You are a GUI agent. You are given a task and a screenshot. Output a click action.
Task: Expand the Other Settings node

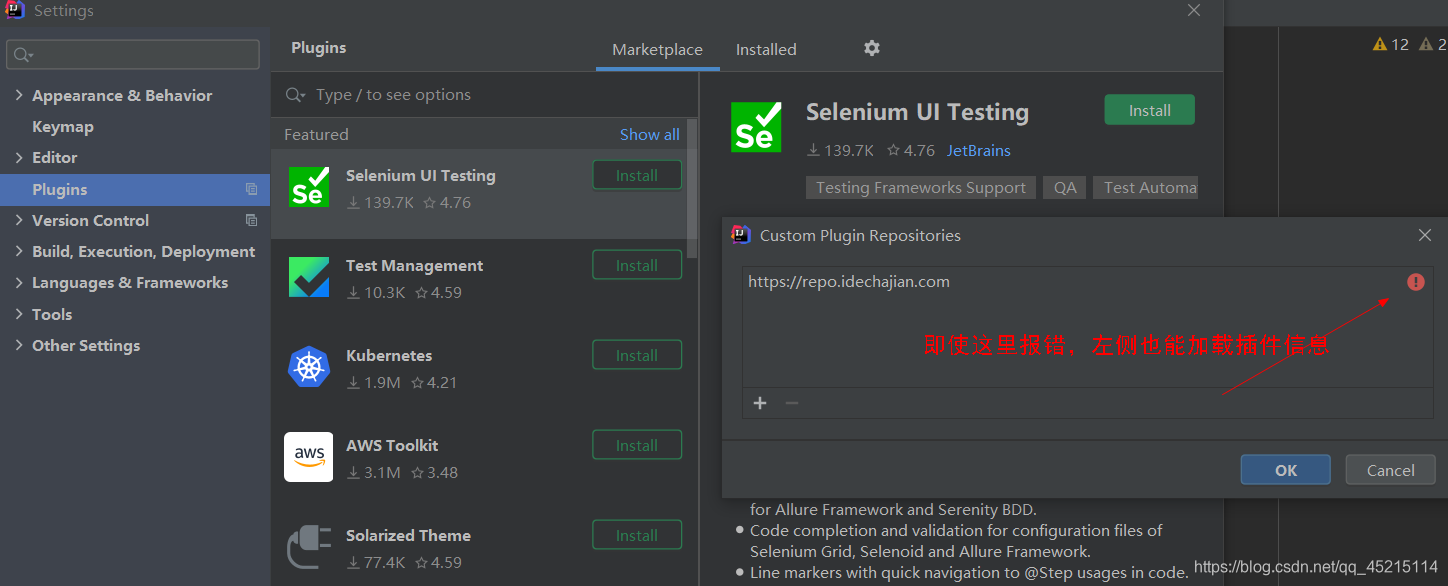pos(19,345)
